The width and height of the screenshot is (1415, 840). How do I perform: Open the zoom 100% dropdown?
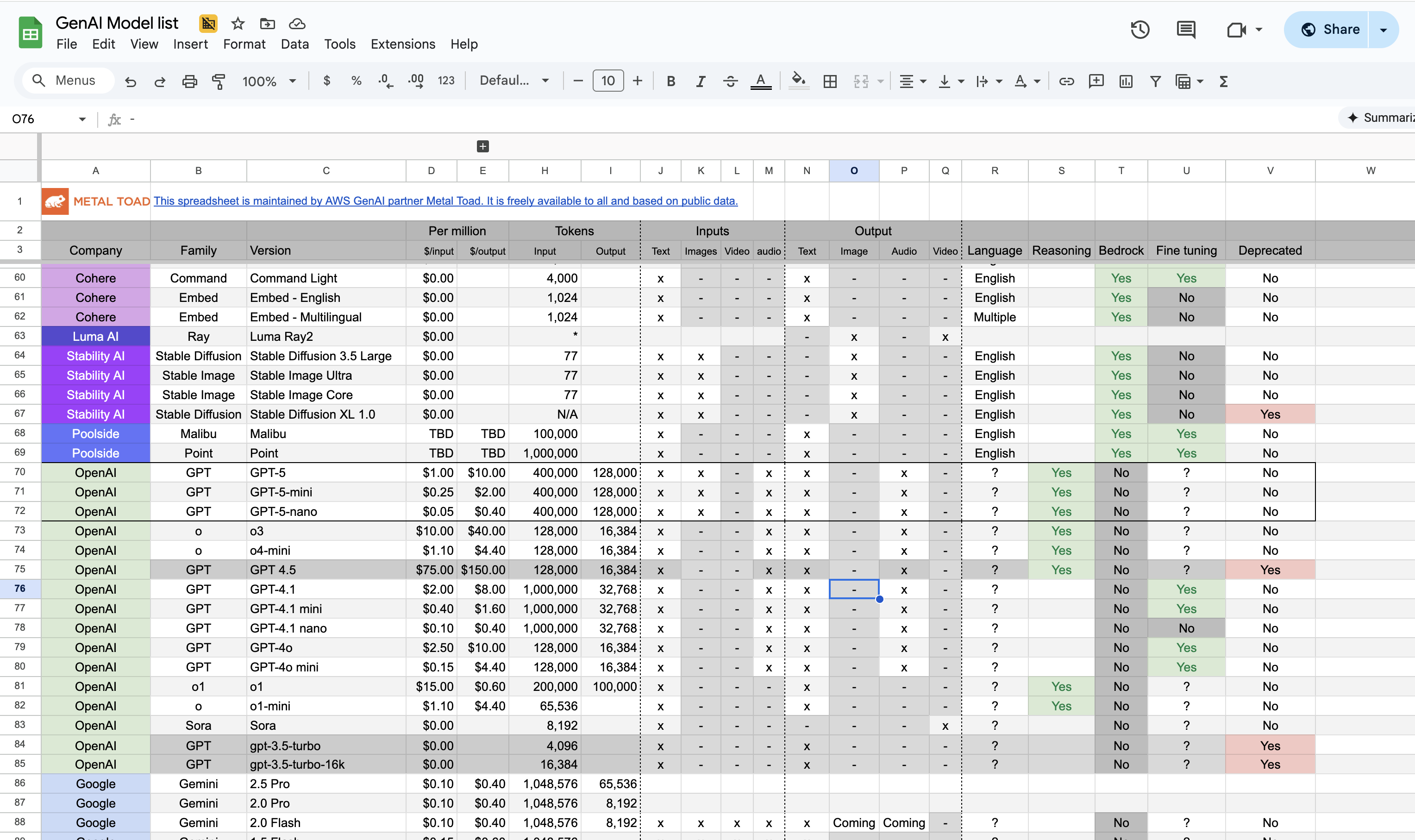click(269, 81)
